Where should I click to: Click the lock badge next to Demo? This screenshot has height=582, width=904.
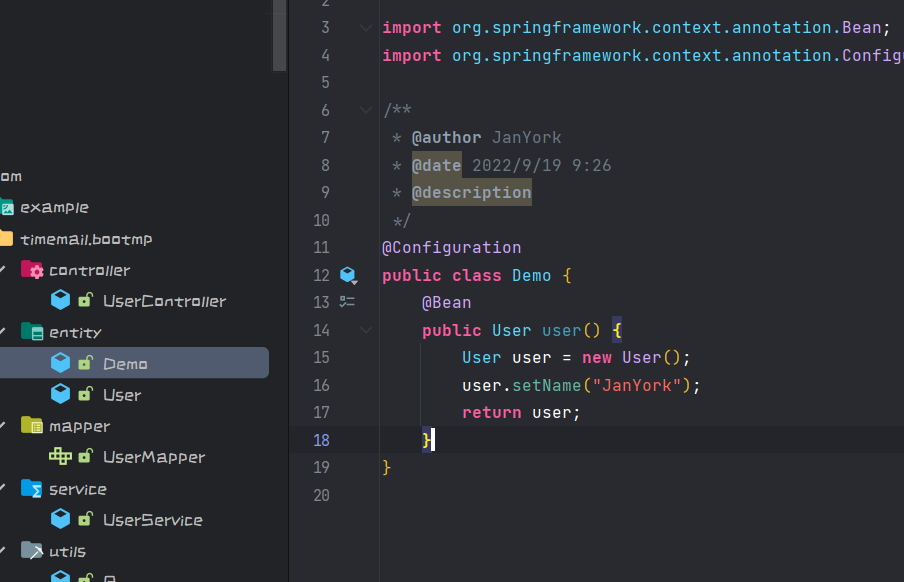click(x=85, y=363)
